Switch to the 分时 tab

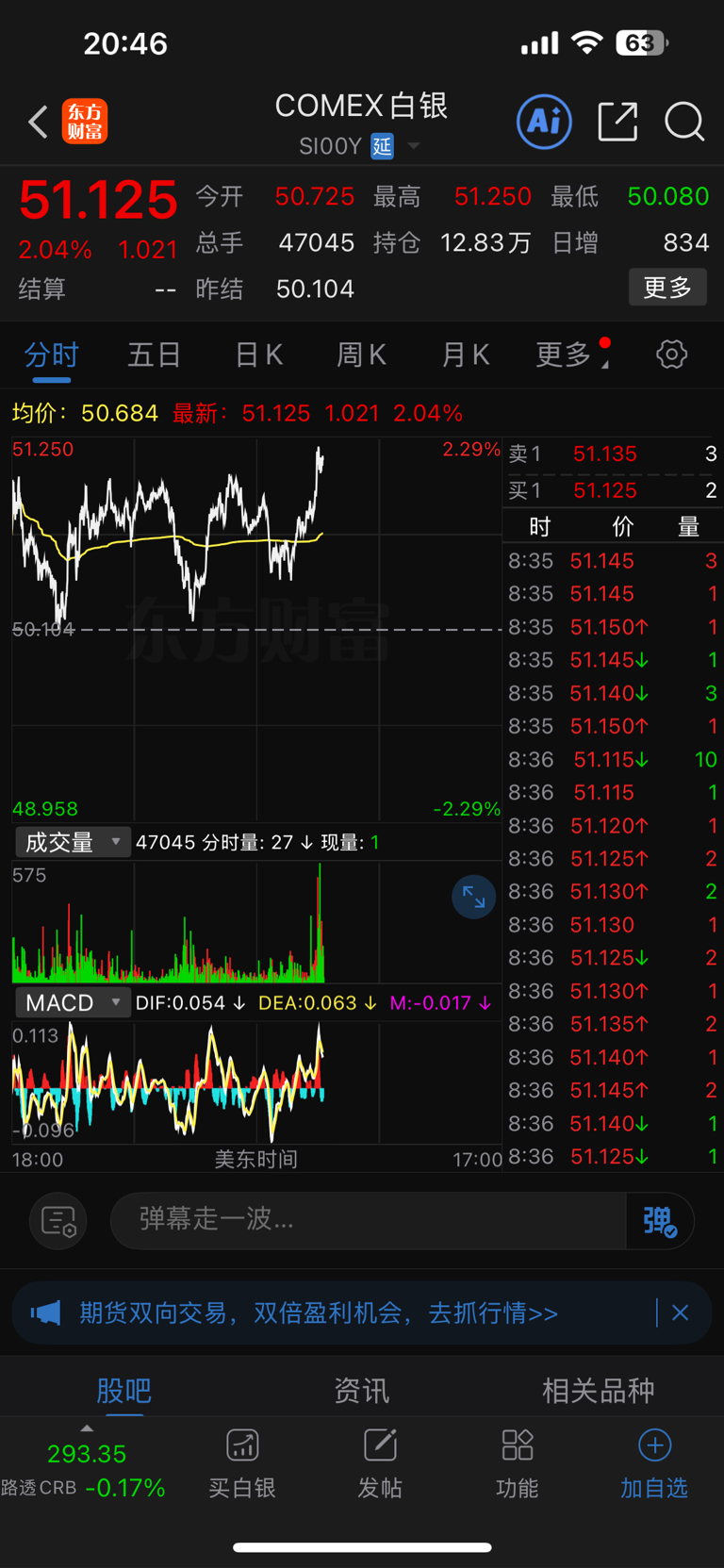click(x=51, y=355)
